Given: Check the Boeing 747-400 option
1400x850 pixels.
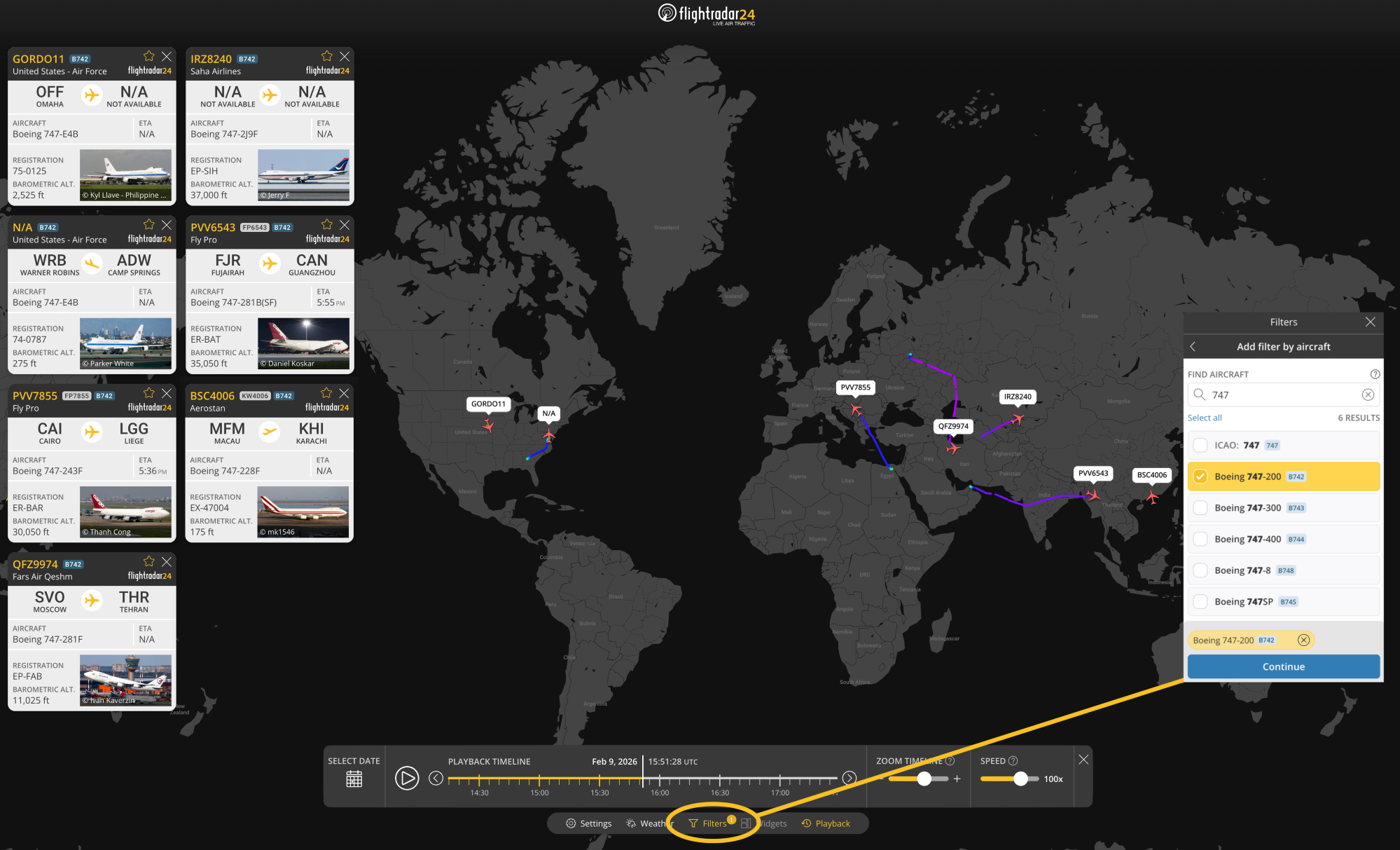Looking at the screenshot, I should [x=1200, y=539].
